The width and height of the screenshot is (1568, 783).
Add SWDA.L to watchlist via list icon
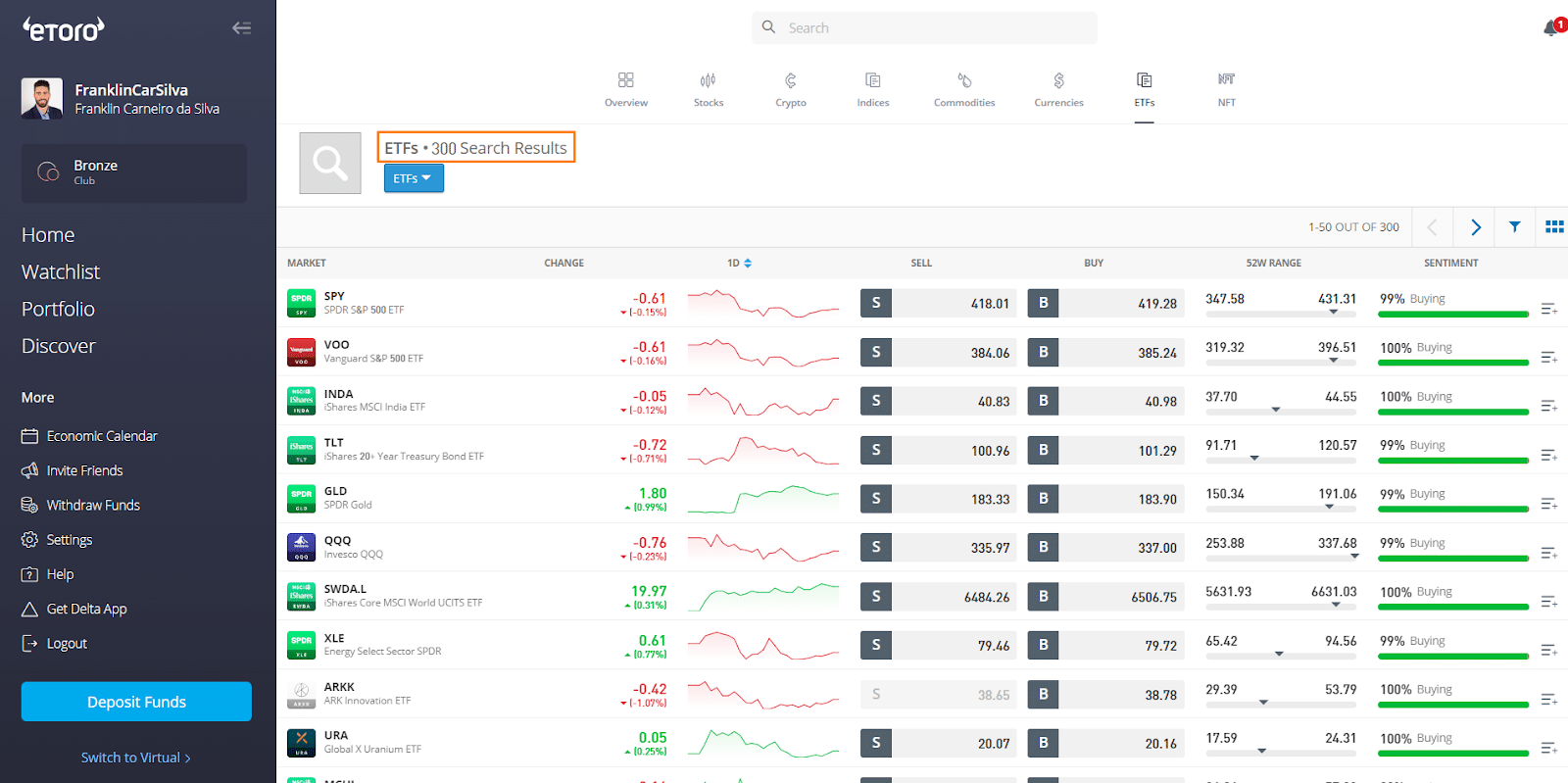1549,602
